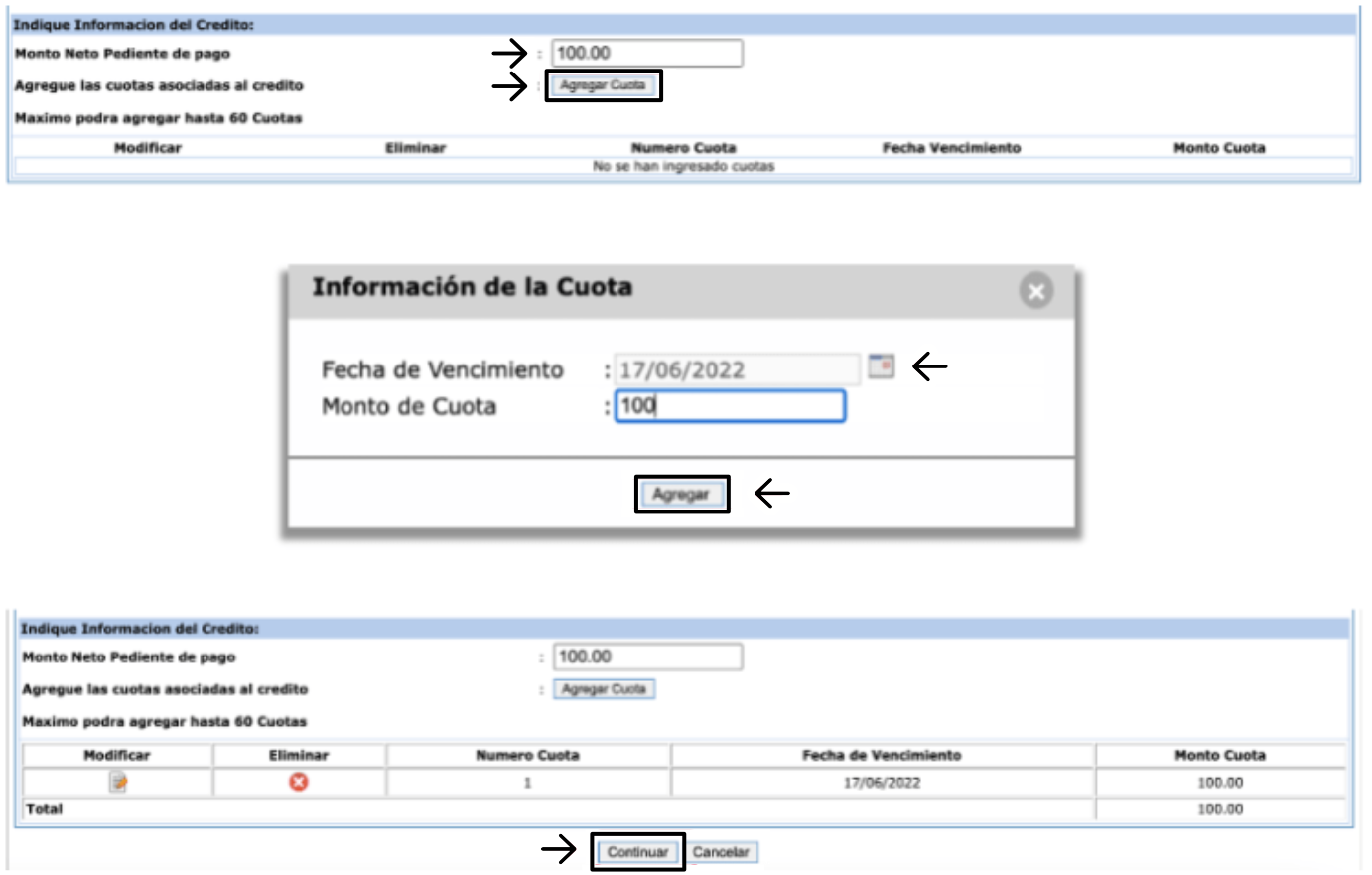The height and width of the screenshot is (875, 1372).
Task: Click Monto Cuota header in the lower table
Action: coord(1219,756)
